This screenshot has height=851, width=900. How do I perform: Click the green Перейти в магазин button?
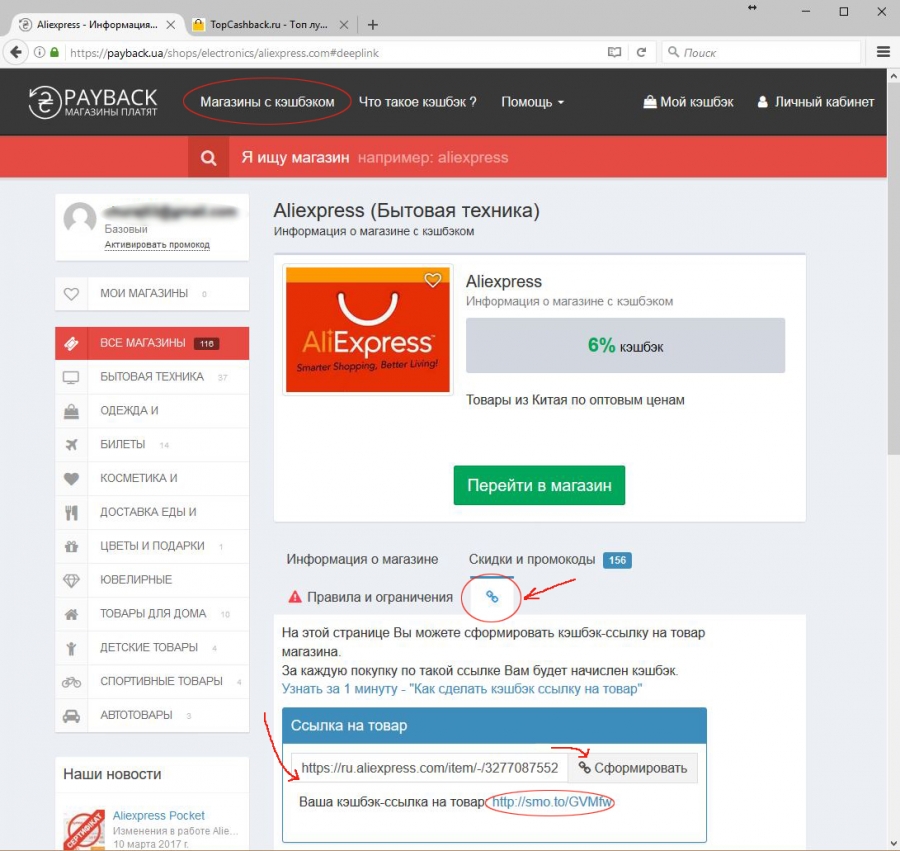click(539, 485)
